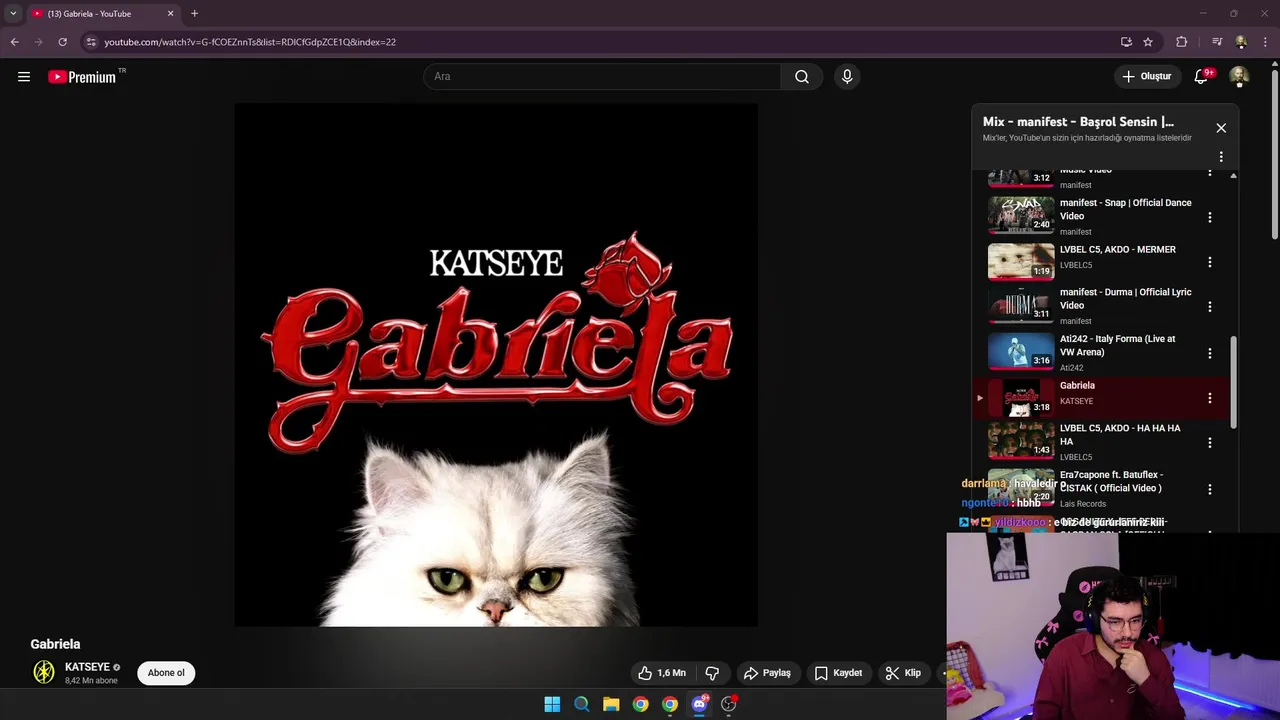This screenshot has width=1280, height=720.
Task: Open options for Era7capone CISTAK row
Action: [1210, 489]
